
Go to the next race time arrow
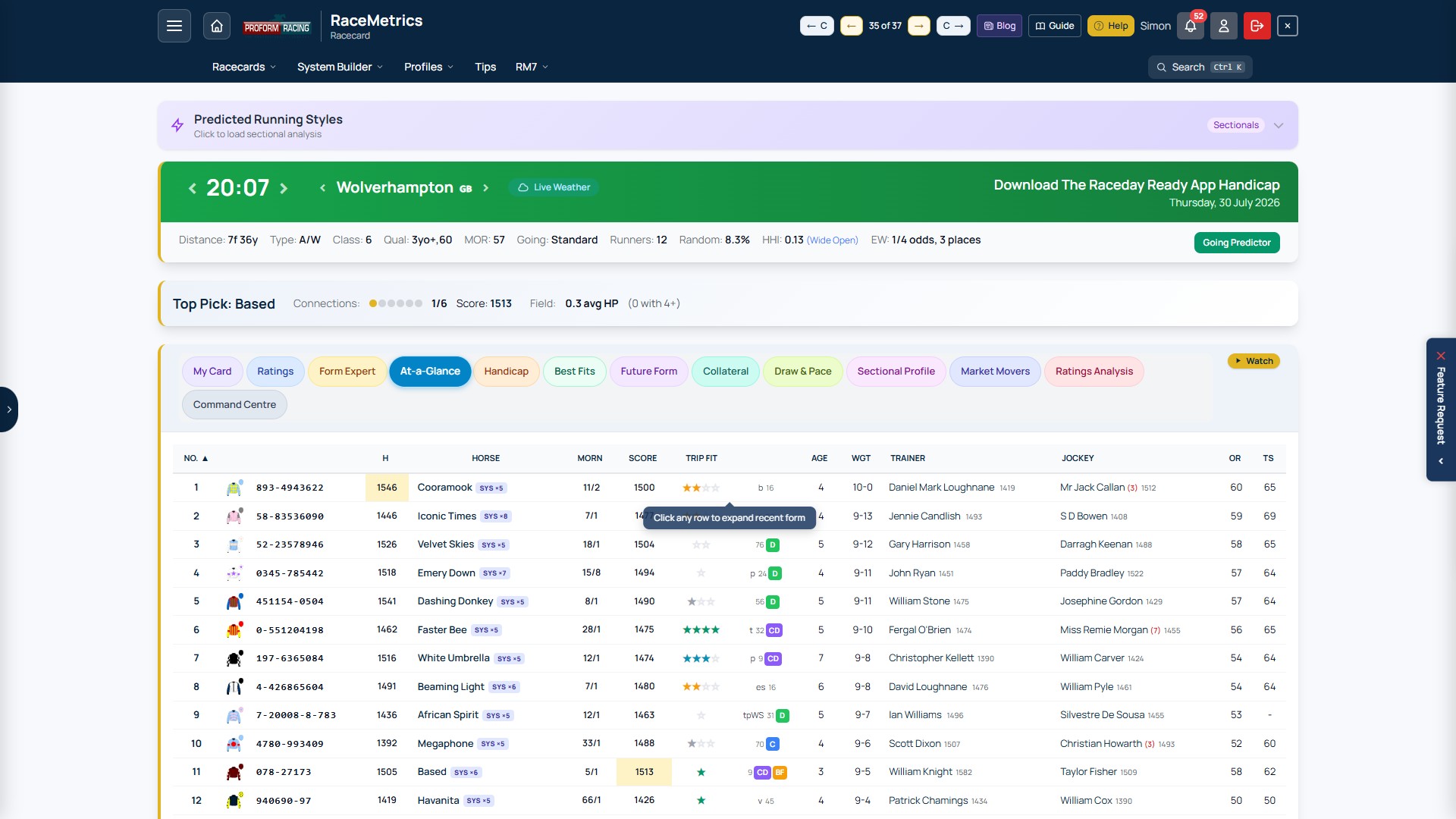(x=284, y=188)
